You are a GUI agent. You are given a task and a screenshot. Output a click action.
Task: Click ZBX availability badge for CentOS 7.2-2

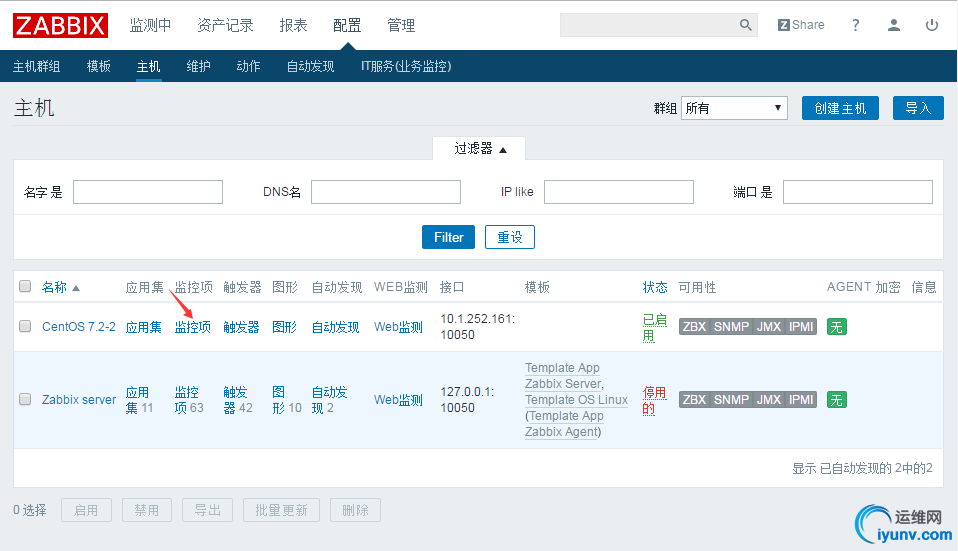694,327
